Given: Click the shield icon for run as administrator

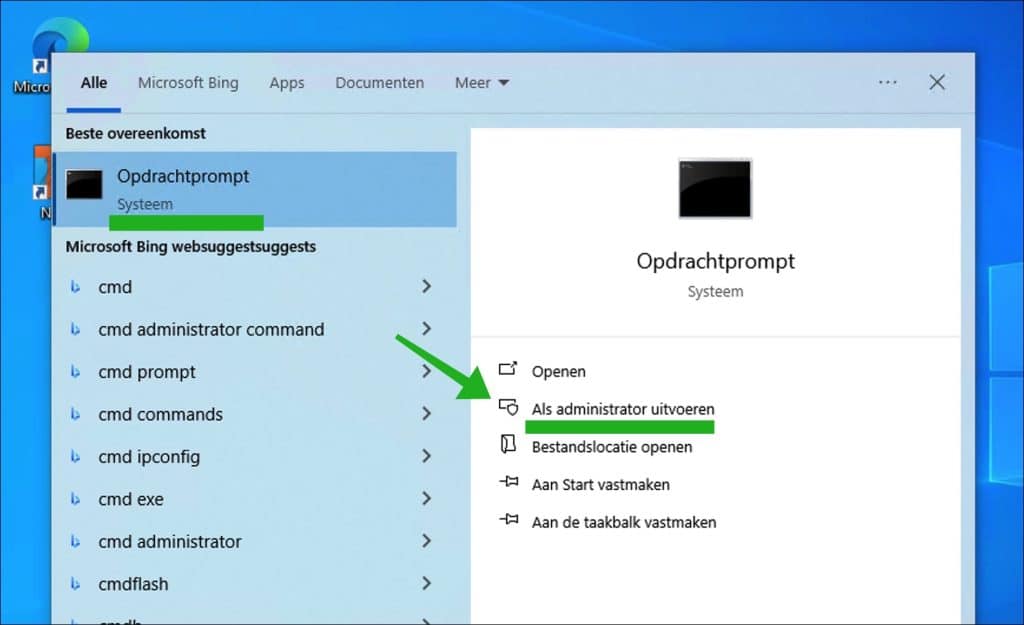Looking at the screenshot, I should [x=508, y=407].
